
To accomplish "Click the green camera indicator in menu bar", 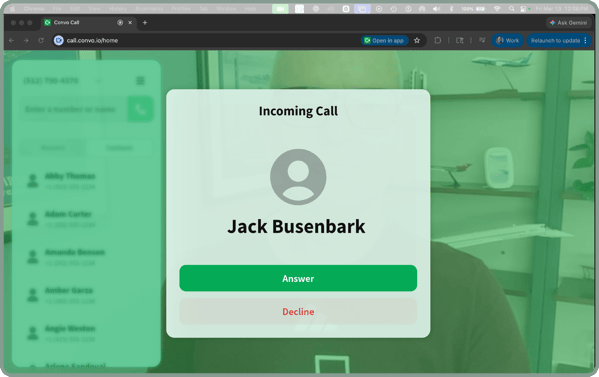I will pos(280,8).
